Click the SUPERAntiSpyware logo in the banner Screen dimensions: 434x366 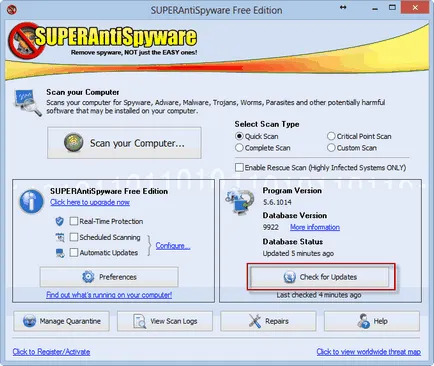[x=103, y=40]
